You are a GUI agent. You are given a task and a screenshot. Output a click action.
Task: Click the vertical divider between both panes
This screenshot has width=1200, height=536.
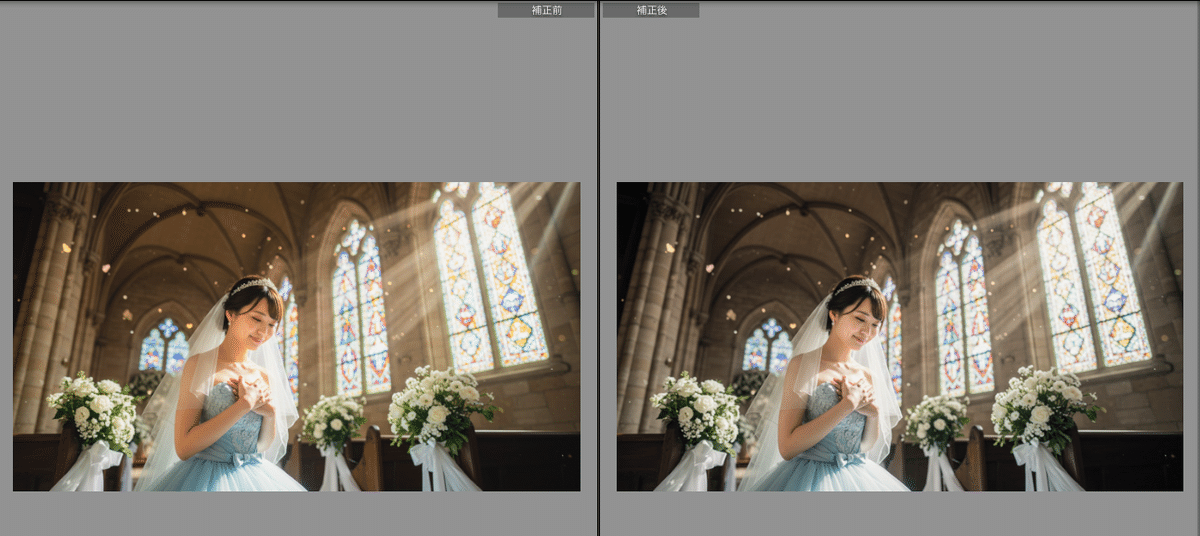(x=599, y=268)
